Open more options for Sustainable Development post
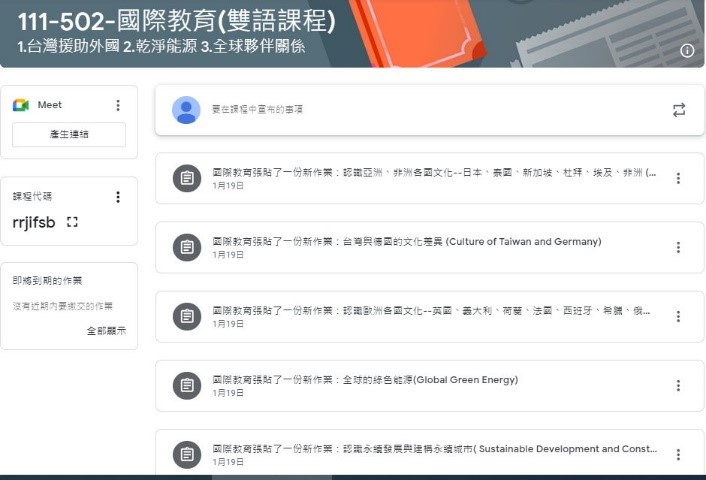Image resolution: width=706 pixels, height=480 pixels. [678, 455]
